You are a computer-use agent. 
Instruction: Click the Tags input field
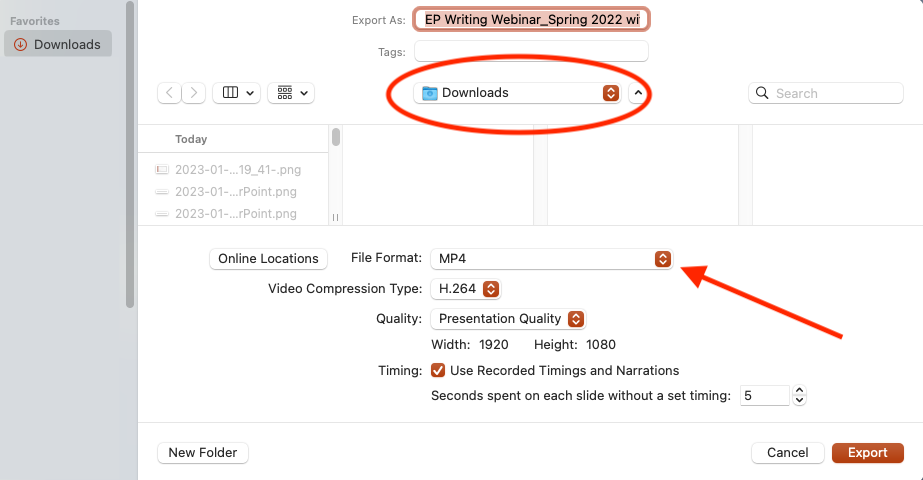point(532,52)
